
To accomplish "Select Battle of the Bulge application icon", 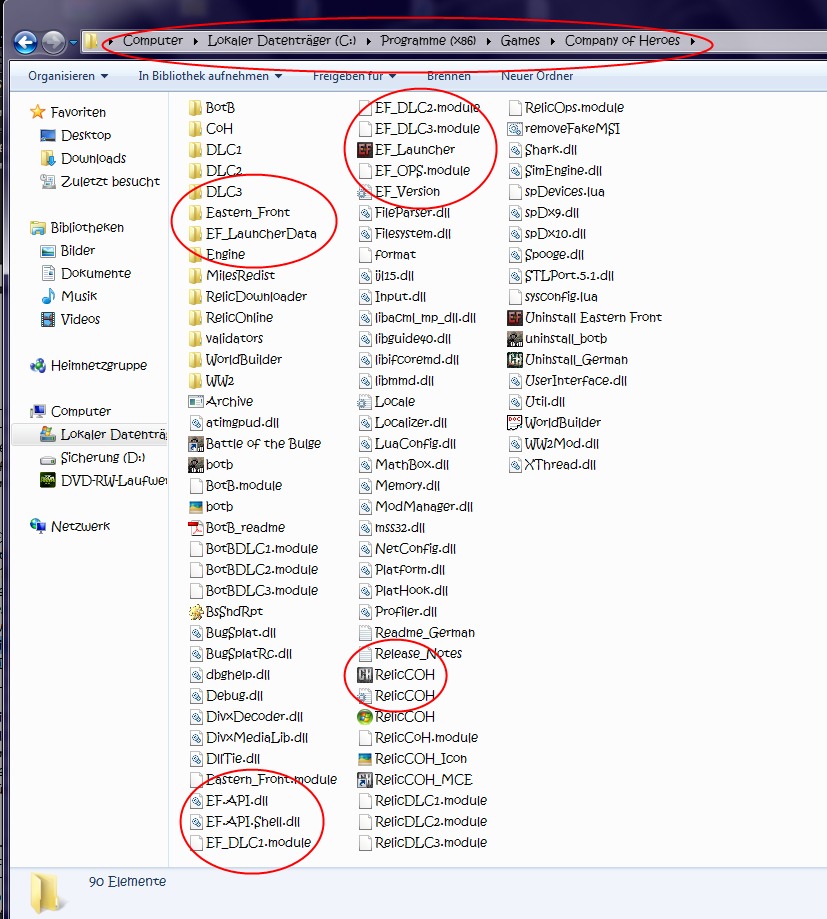I will click(x=195, y=444).
